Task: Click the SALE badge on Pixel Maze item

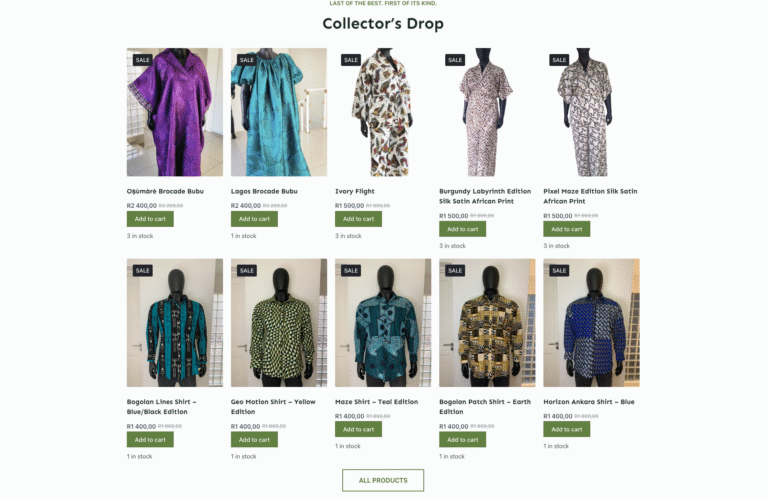Action: [559, 60]
